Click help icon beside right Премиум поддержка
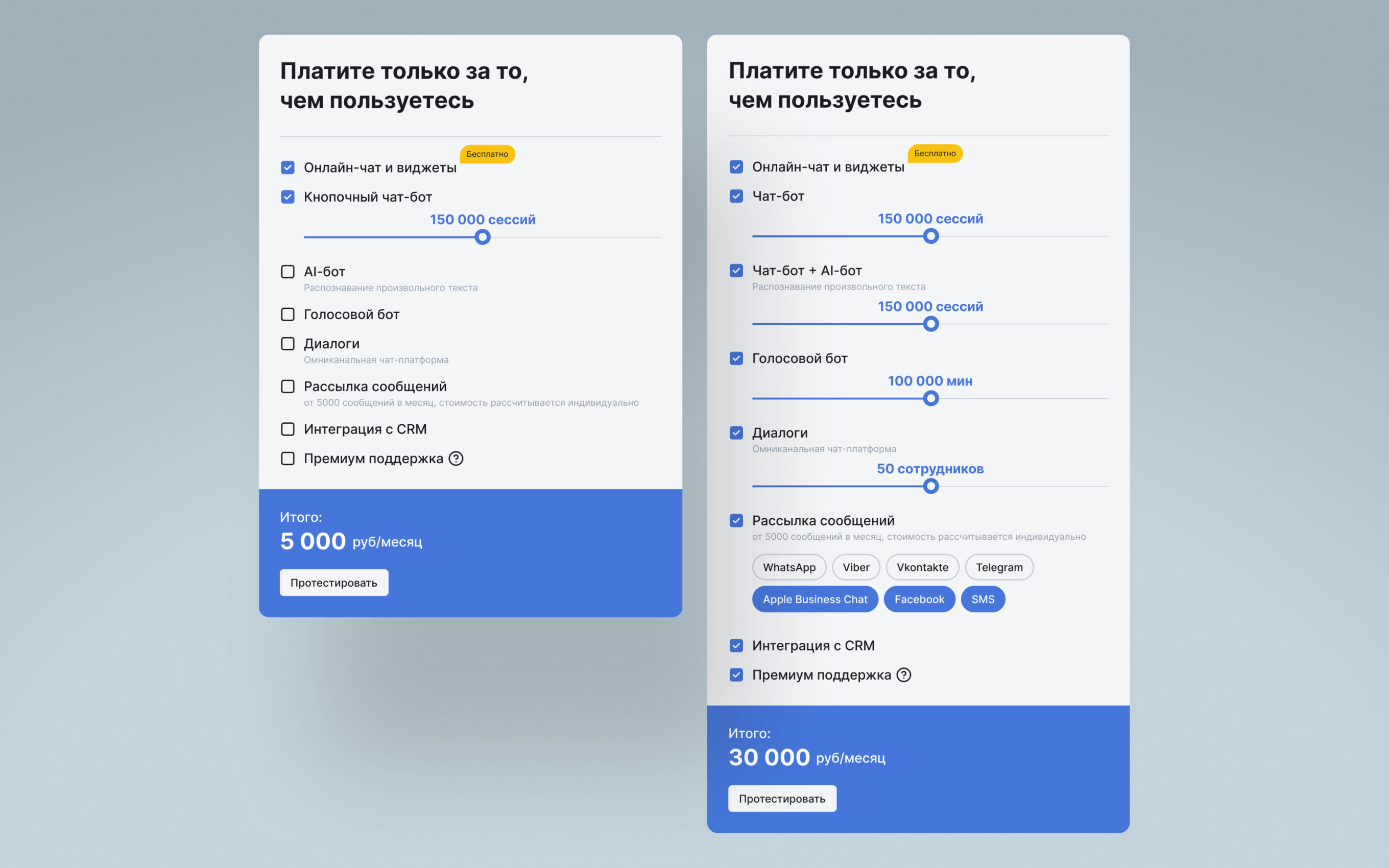The height and width of the screenshot is (868, 1389). click(903, 675)
